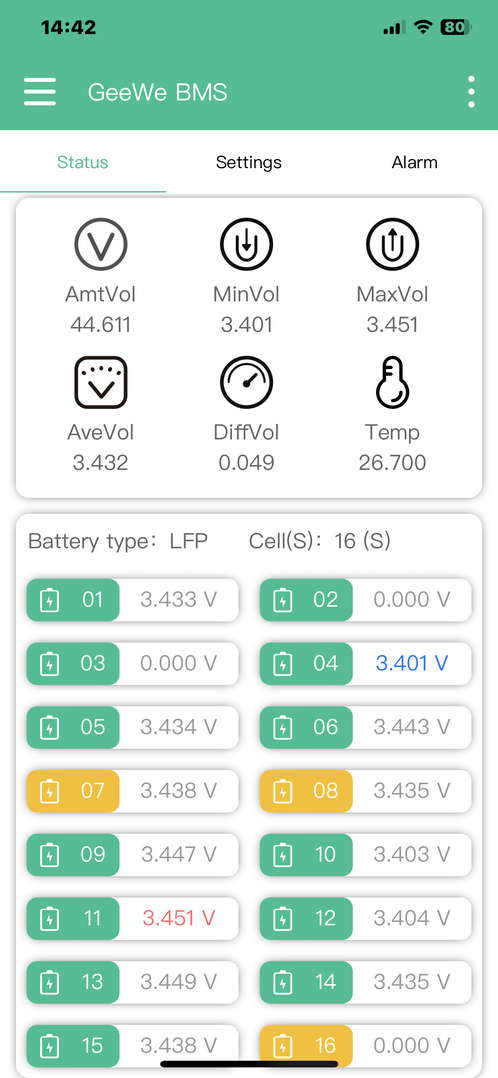Tap the AveVol gauge icon
The width and height of the screenshot is (498, 1078).
(x=100, y=382)
